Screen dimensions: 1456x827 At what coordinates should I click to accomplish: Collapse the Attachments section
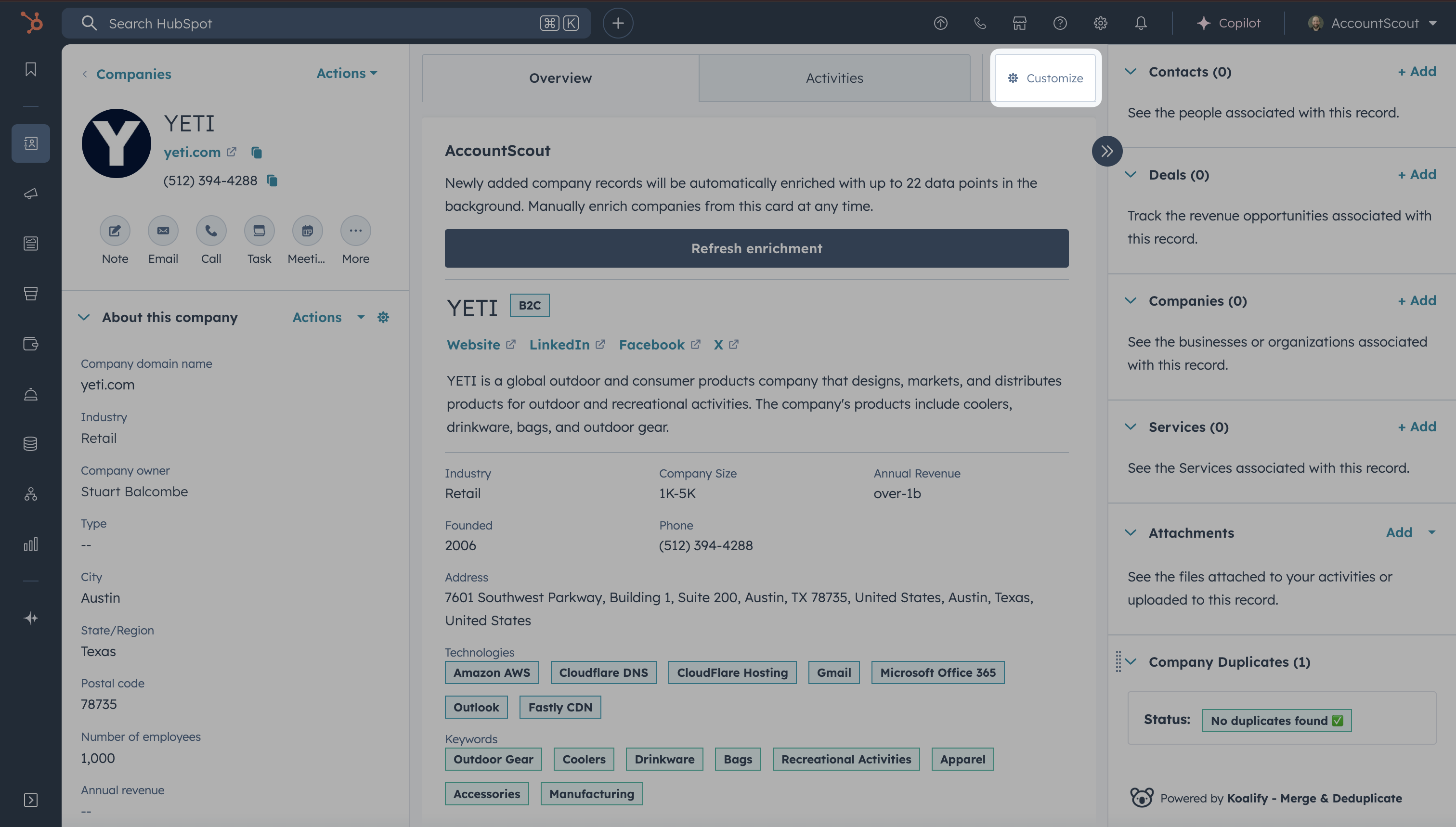pyautogui.click(x=1131, y=533)
